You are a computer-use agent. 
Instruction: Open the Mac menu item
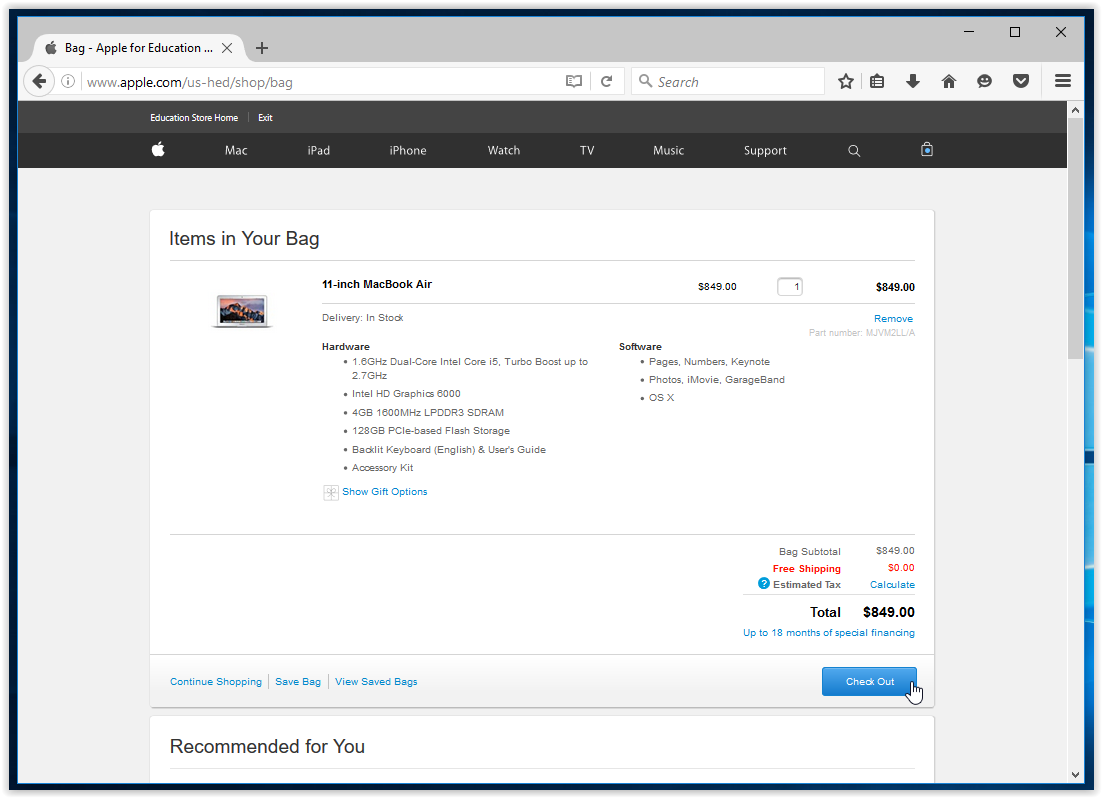point(236,150)
